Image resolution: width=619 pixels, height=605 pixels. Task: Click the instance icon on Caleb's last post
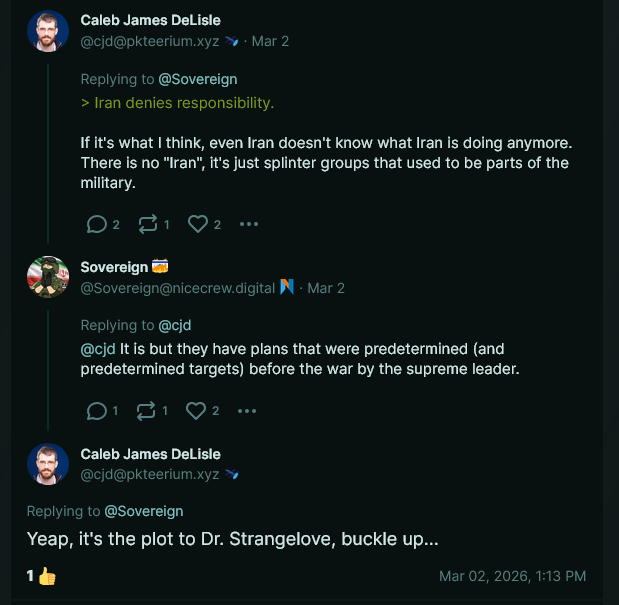[232, 475]
